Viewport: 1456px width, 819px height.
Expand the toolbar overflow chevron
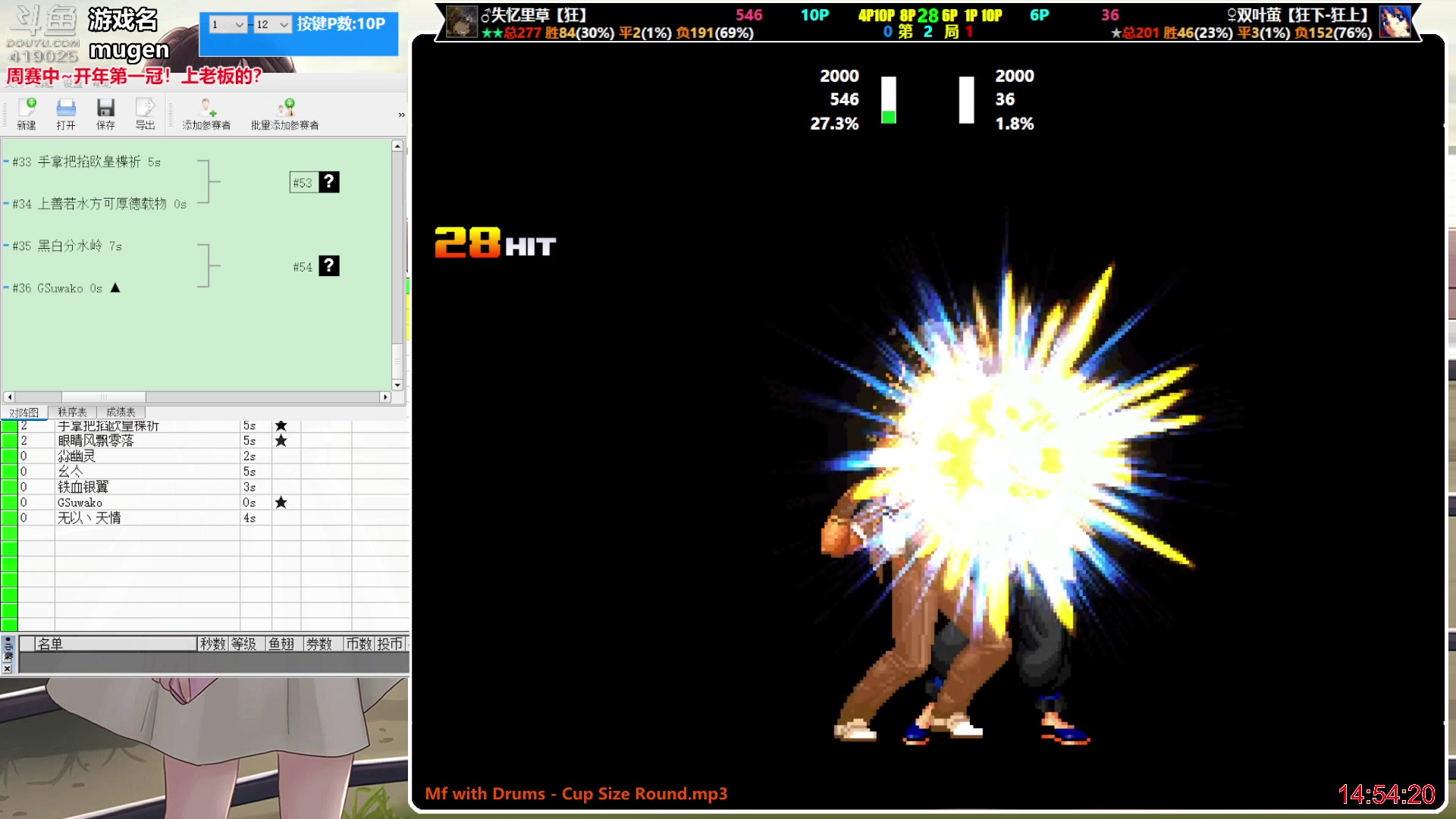(x=401, y=115)
